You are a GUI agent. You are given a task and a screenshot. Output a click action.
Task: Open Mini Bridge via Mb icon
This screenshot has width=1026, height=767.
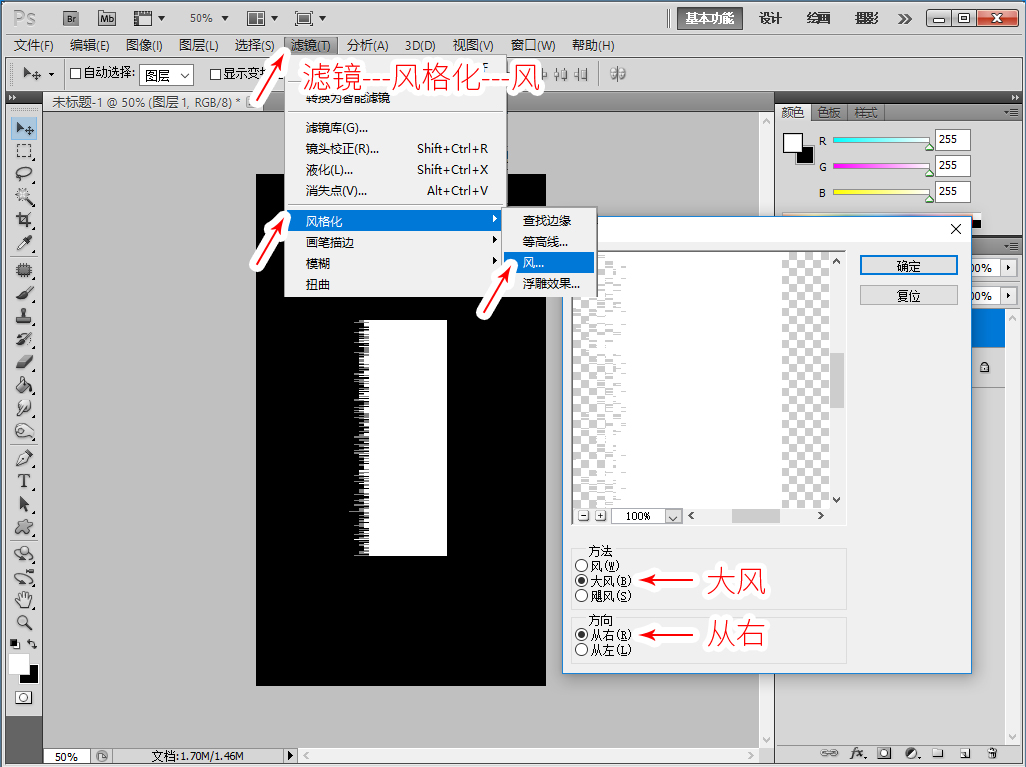coord(107,18)
